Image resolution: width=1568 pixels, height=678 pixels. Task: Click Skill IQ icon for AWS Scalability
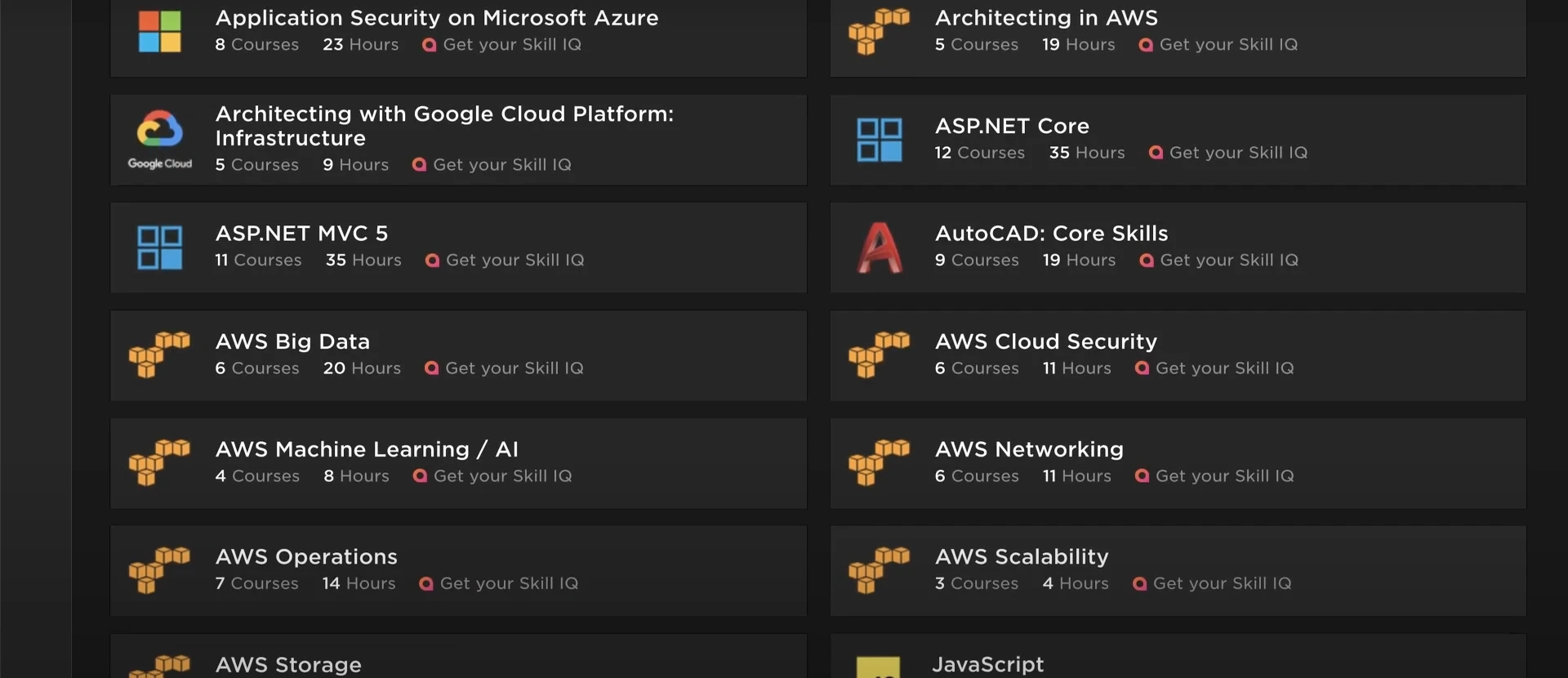click(1140, 584)
